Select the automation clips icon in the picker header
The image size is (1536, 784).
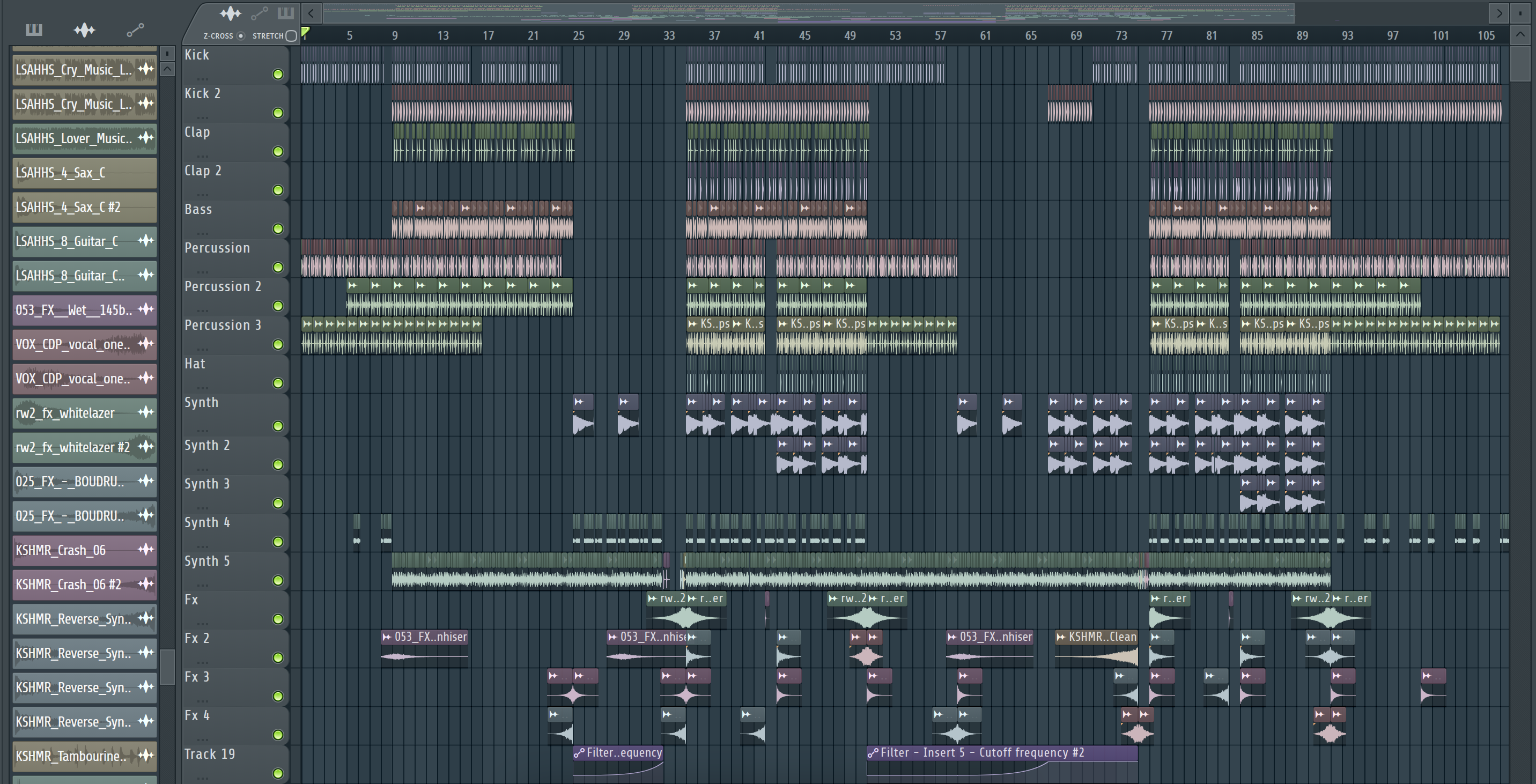[x=135, y=30]
